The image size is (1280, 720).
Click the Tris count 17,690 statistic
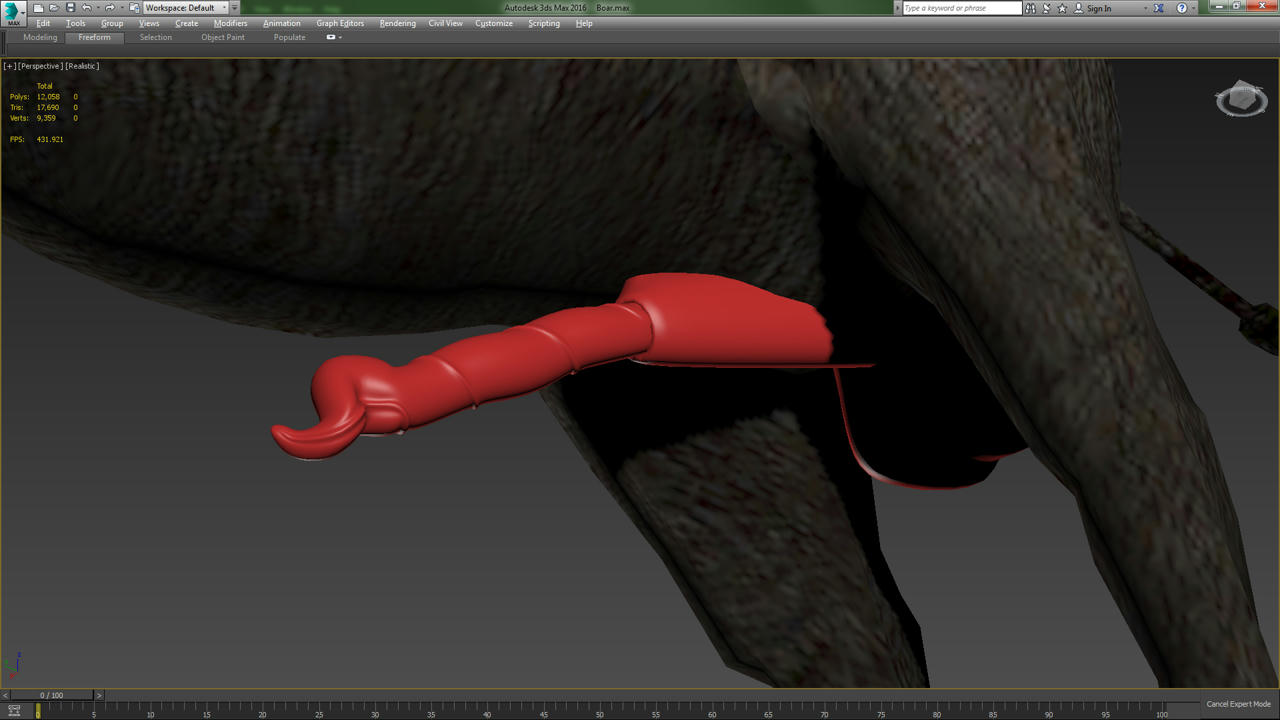[x=48, y=107]
